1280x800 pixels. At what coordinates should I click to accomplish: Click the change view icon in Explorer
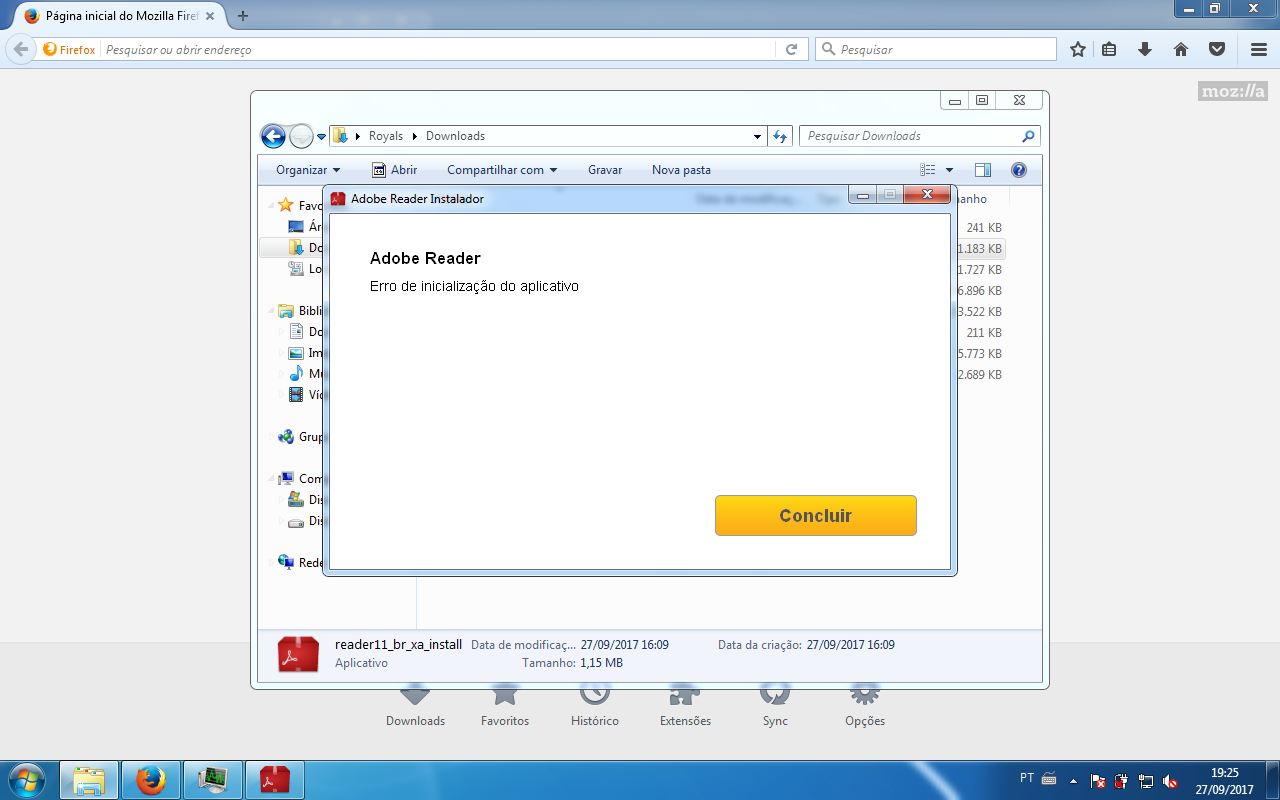pyautogui.click(x=928, y=170)
